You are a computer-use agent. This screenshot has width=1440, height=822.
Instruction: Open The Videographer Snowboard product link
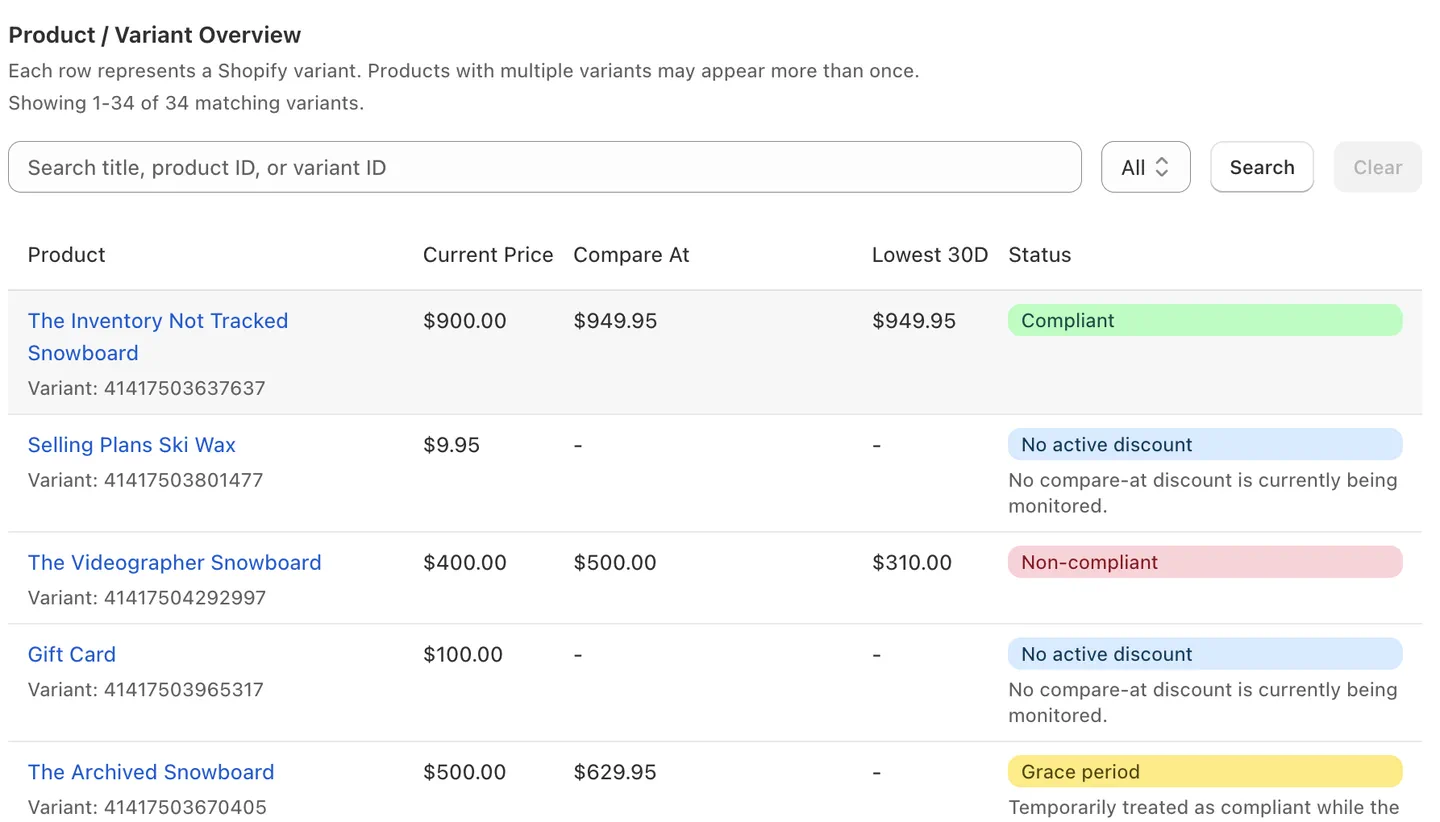click(x=175, y=563)
